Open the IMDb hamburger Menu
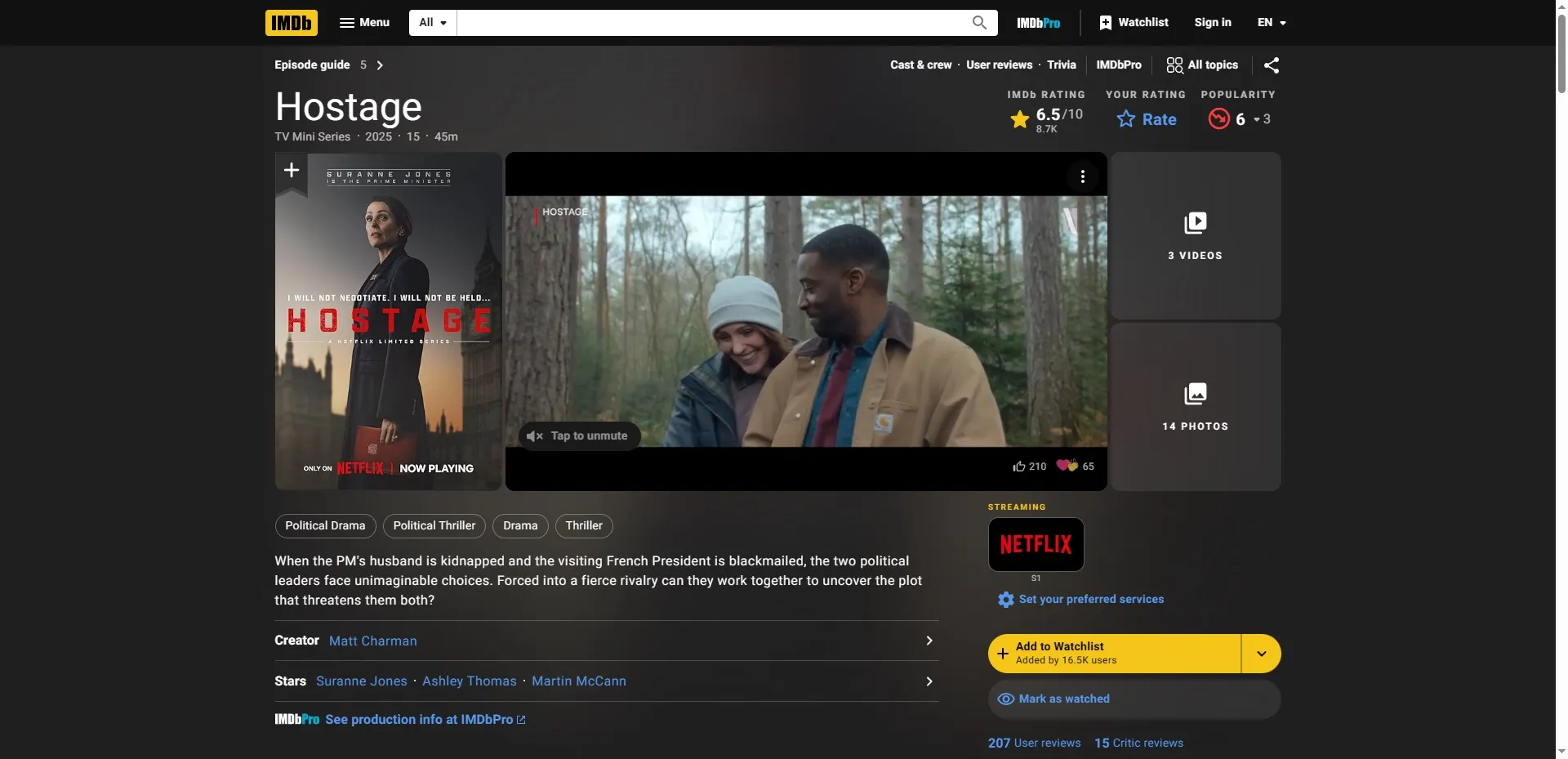This screenshot has width=1568, height=759. 364,22
